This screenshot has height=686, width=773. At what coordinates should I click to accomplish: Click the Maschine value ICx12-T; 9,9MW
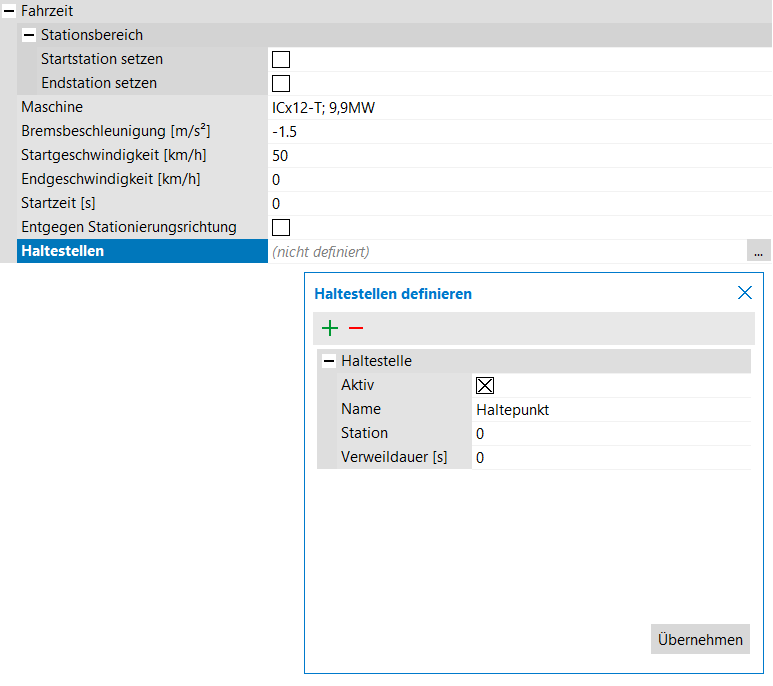500,107
